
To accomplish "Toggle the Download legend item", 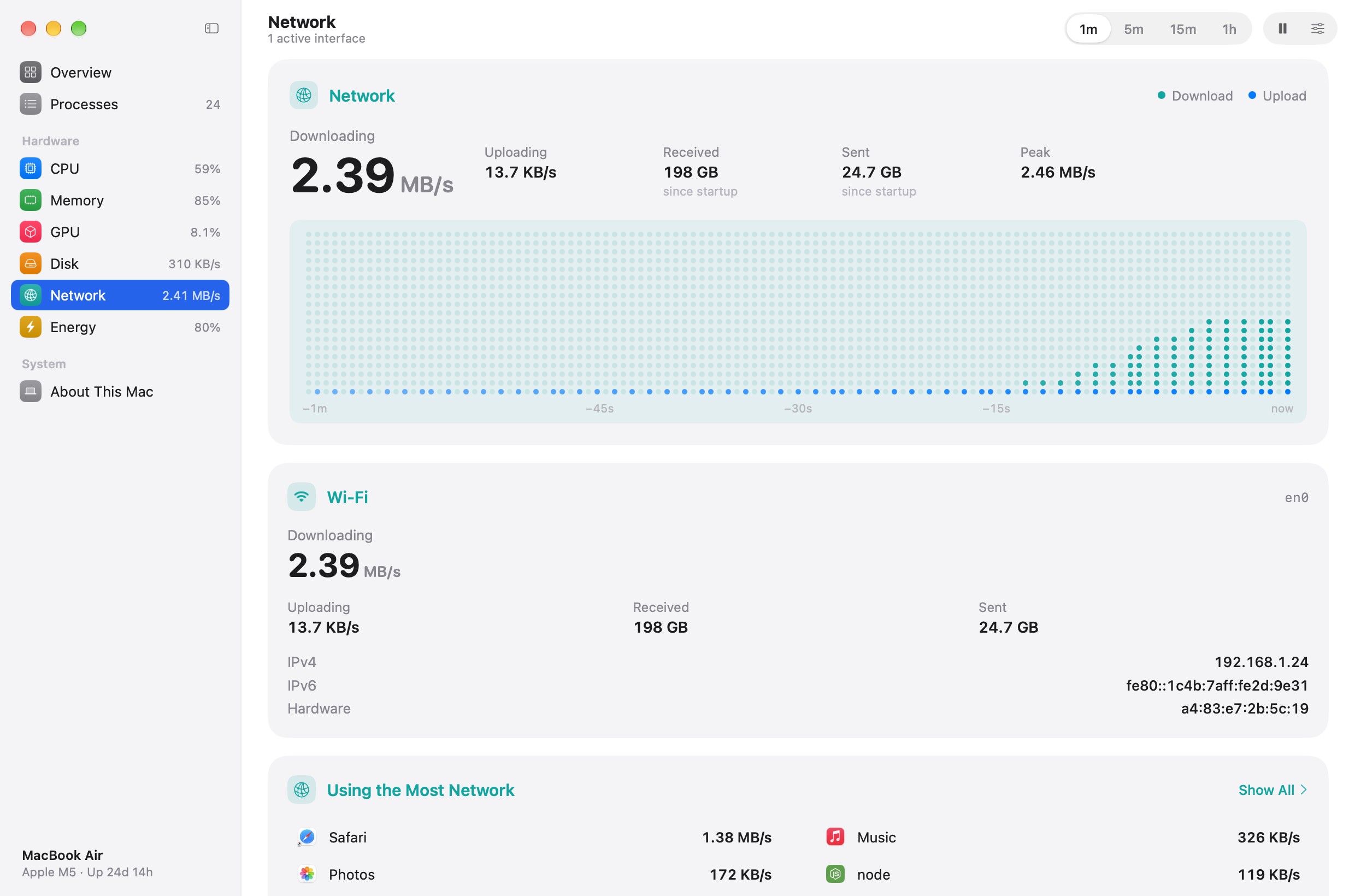I will [x=1194, y=96].
